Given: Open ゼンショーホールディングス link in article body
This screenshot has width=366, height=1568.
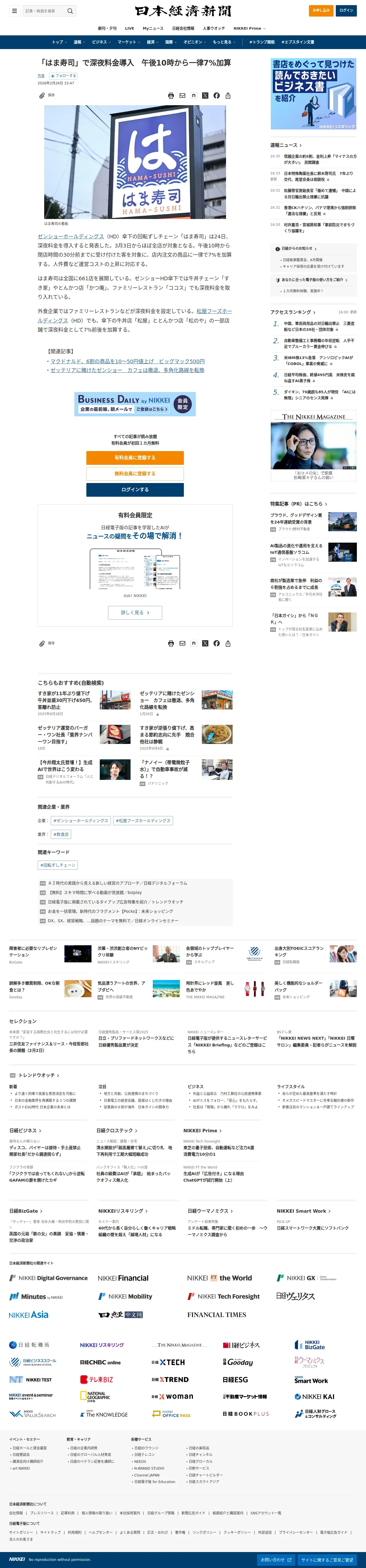Looking at the screenshot, I should (71, 236).
